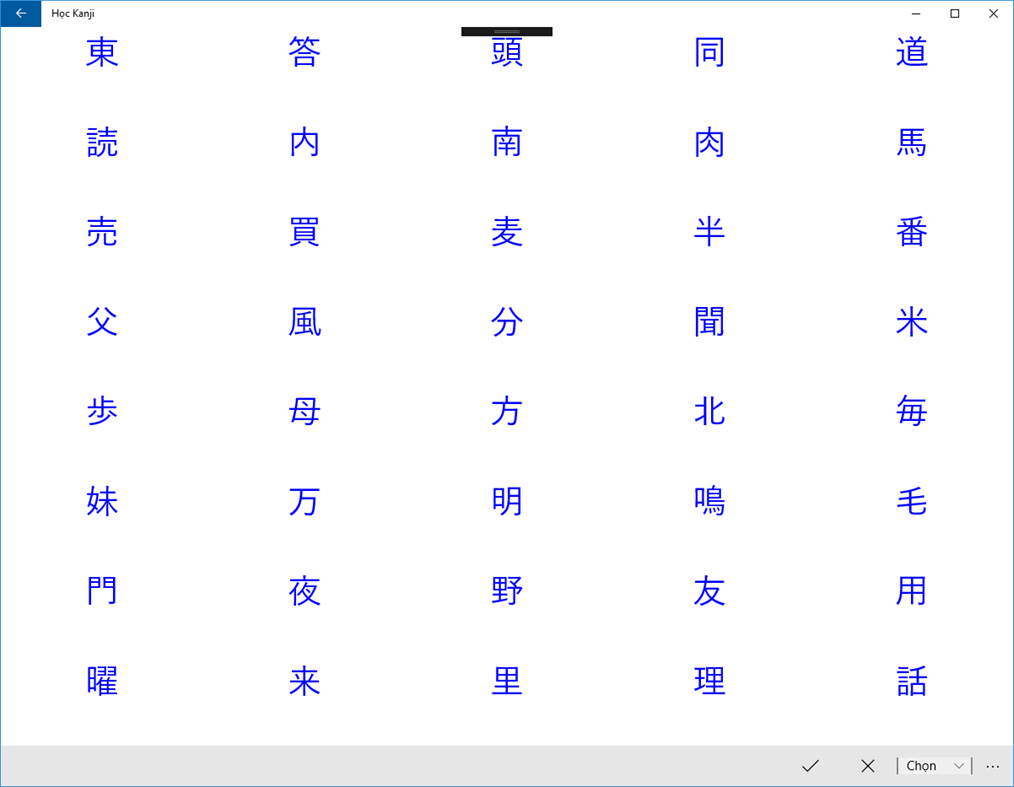Select the kanji 話 in the bottom right
Viewport: 1014px width, 787px height.
click(x=911, y=681)
